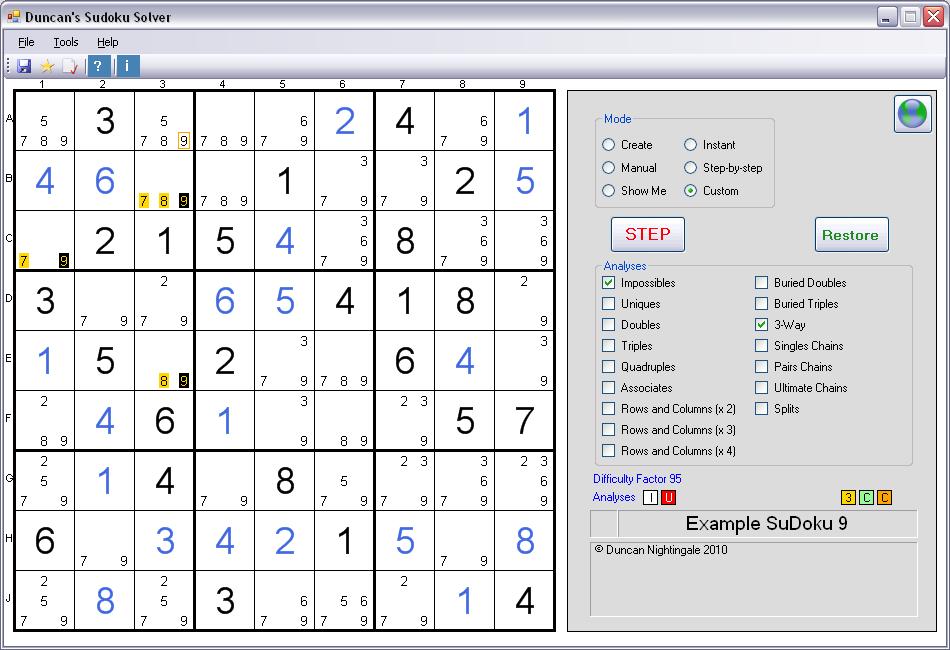950x650 pixels.
Task: Click the Duncan Nightingale 2010 message box
Action: [x=754, y=579]
